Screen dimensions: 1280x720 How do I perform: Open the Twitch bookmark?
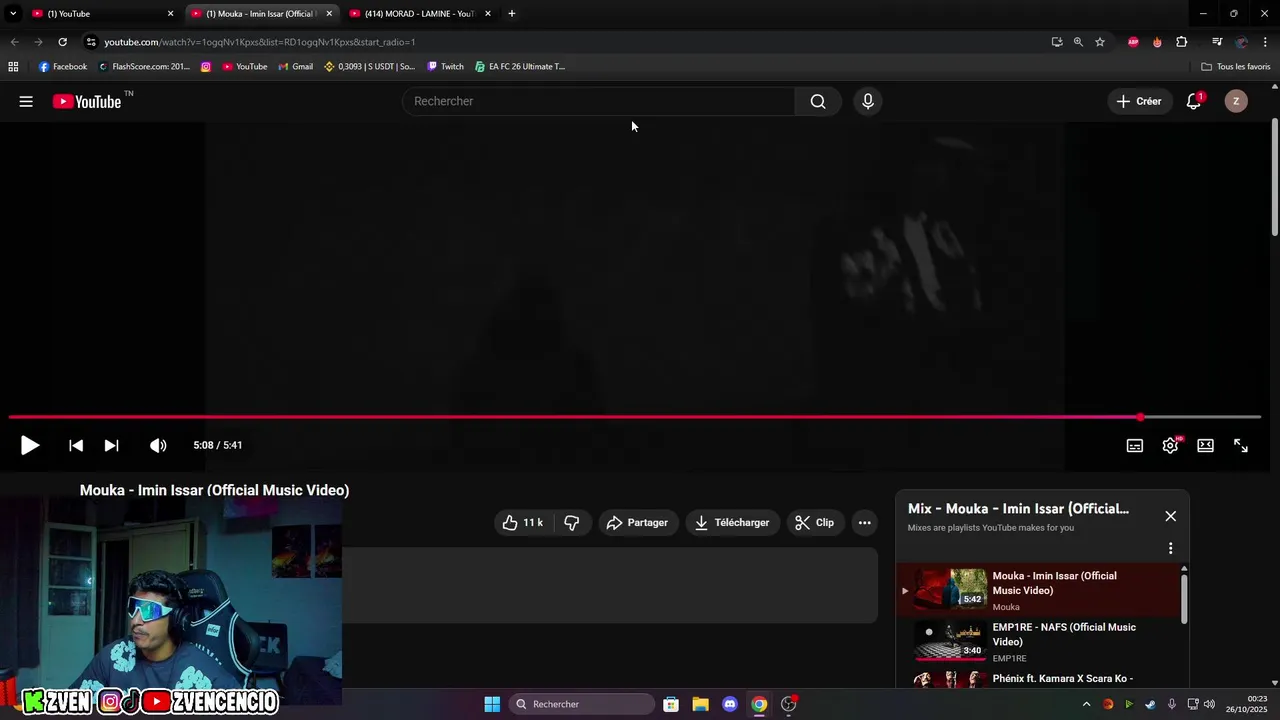[446, 67]
